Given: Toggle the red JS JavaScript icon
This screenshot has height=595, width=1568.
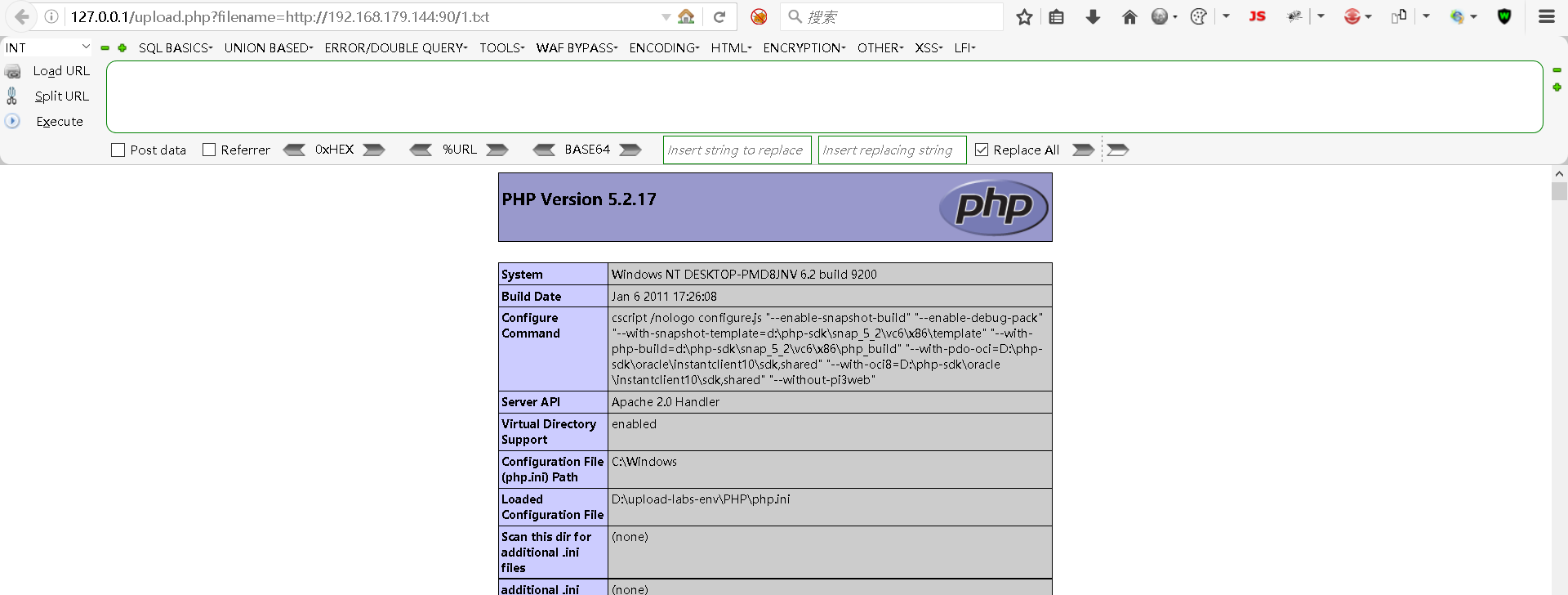Looking at the screenshot, I should (1258, 16).
